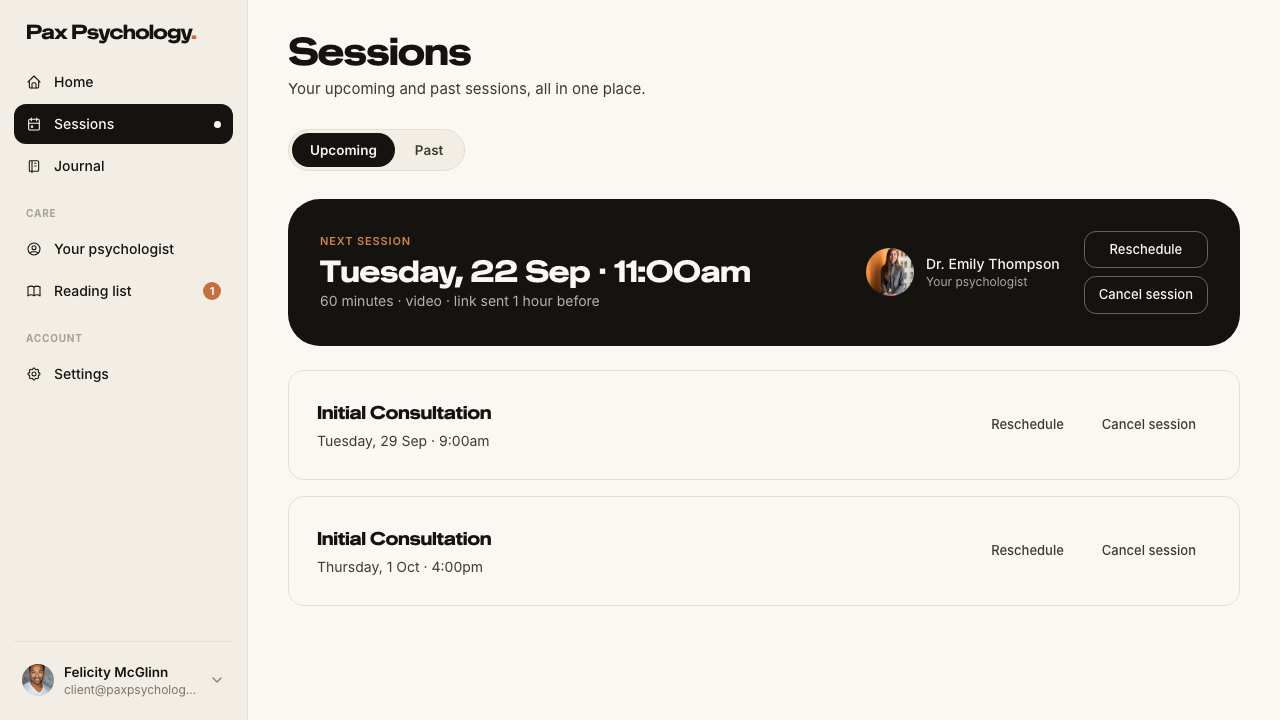Viewport: 1280px width, 720px height.
Task: Switch to the Past sessions toggle
Action: pyautogui.click(x=429, y=150)
